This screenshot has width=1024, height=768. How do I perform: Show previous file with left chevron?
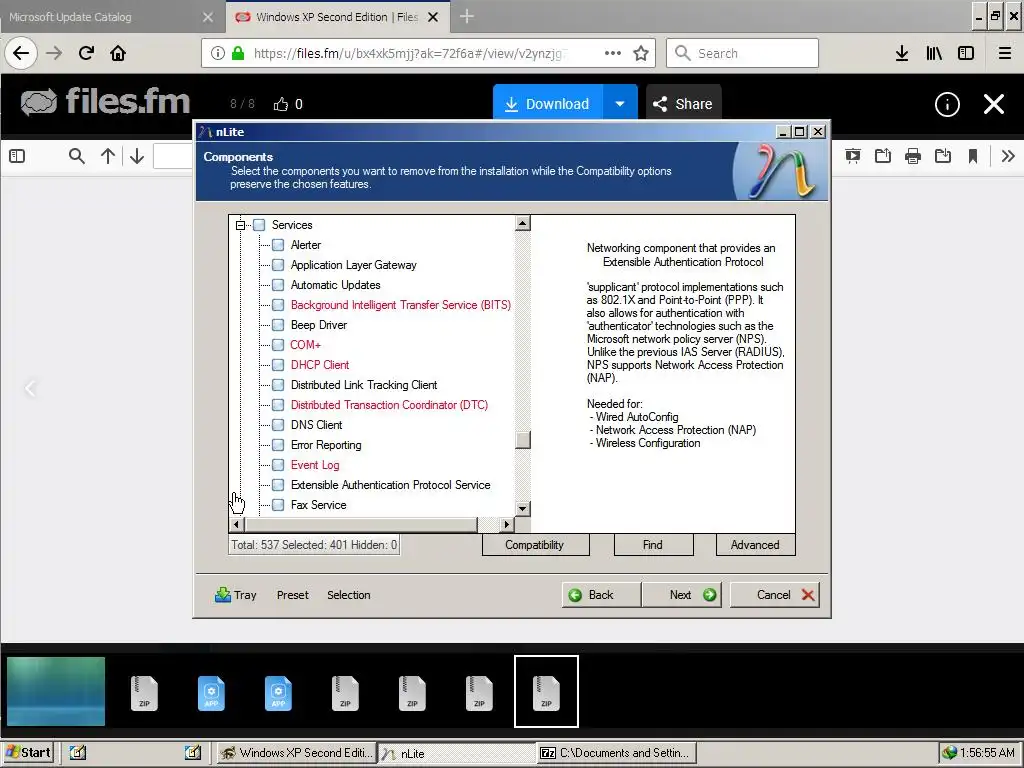[30, 389]
